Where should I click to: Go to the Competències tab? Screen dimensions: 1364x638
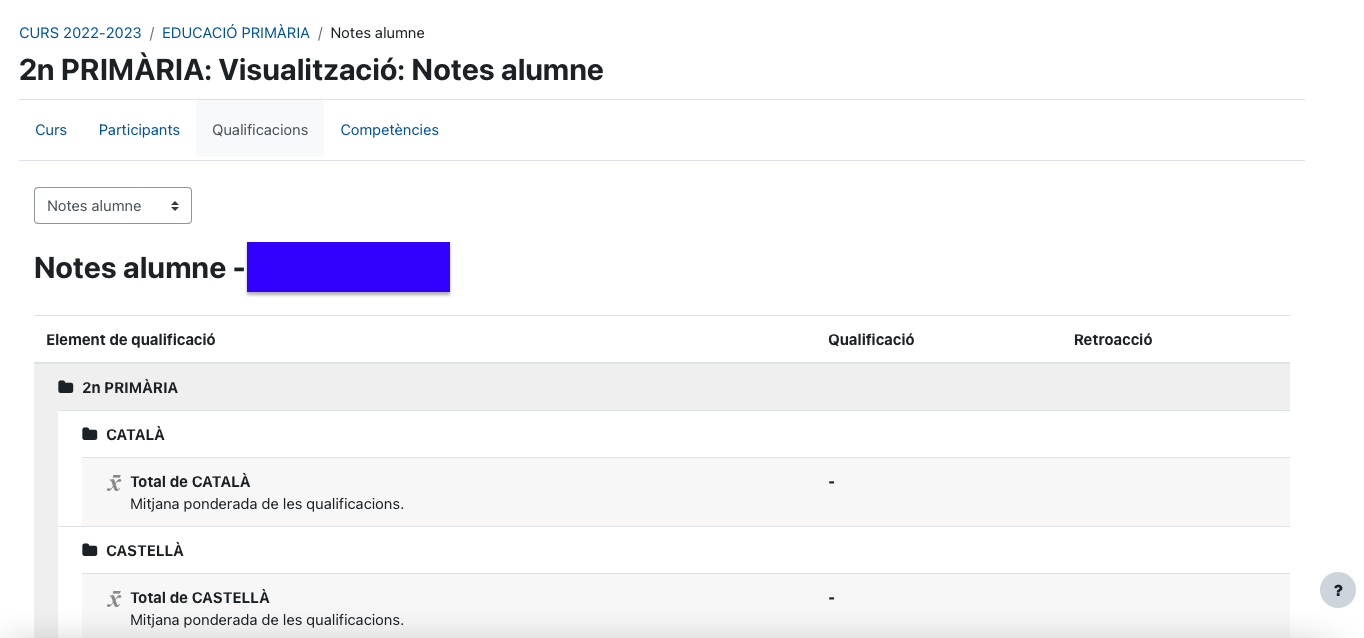tap(389, 130)
